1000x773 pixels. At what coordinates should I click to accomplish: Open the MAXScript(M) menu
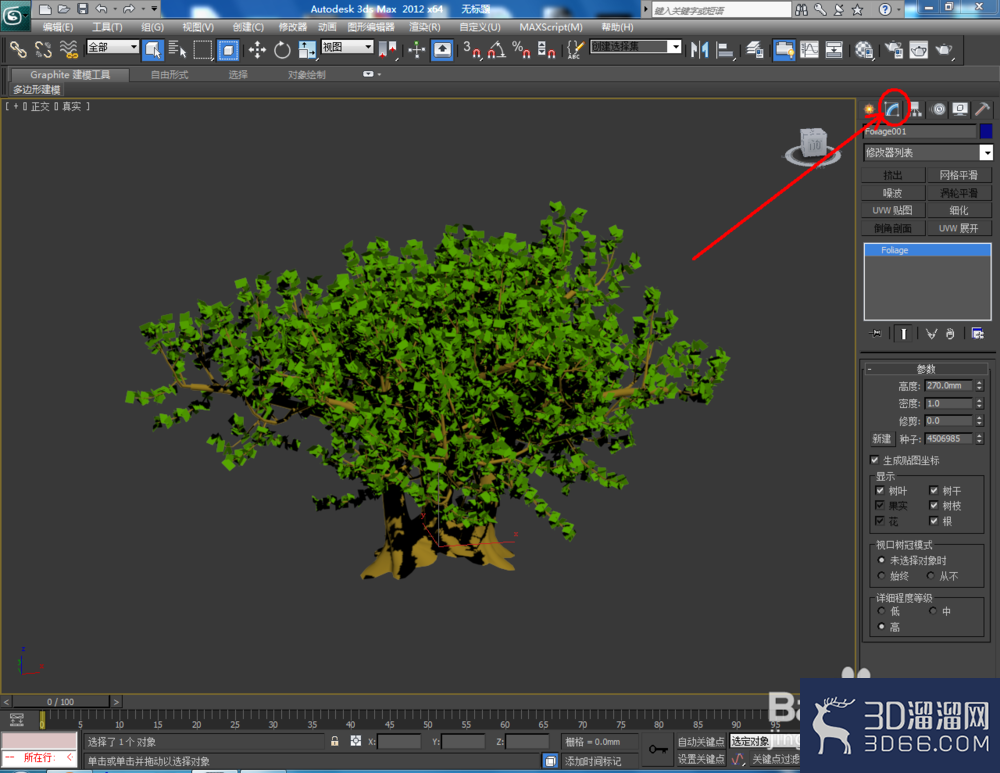coord(550,27)
